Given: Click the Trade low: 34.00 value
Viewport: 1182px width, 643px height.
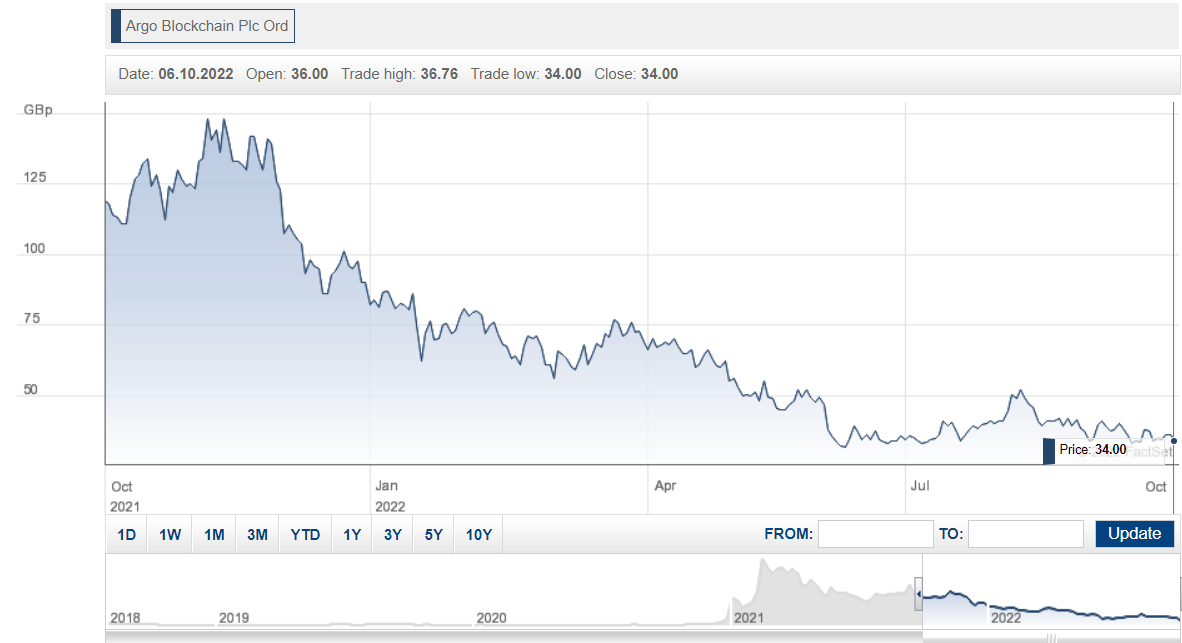Looking at the screenshot, I should [x=526, y=74].
